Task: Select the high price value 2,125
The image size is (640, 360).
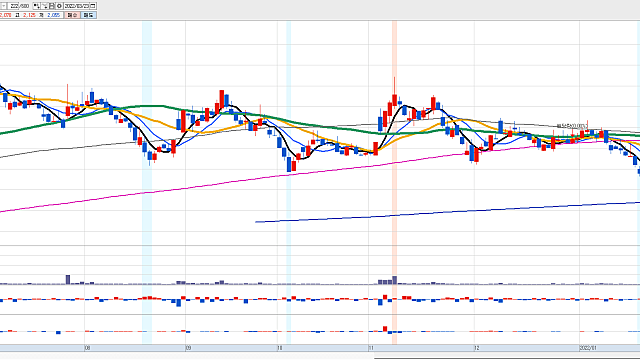Action: pyautogui.click(x=29, y=15)
